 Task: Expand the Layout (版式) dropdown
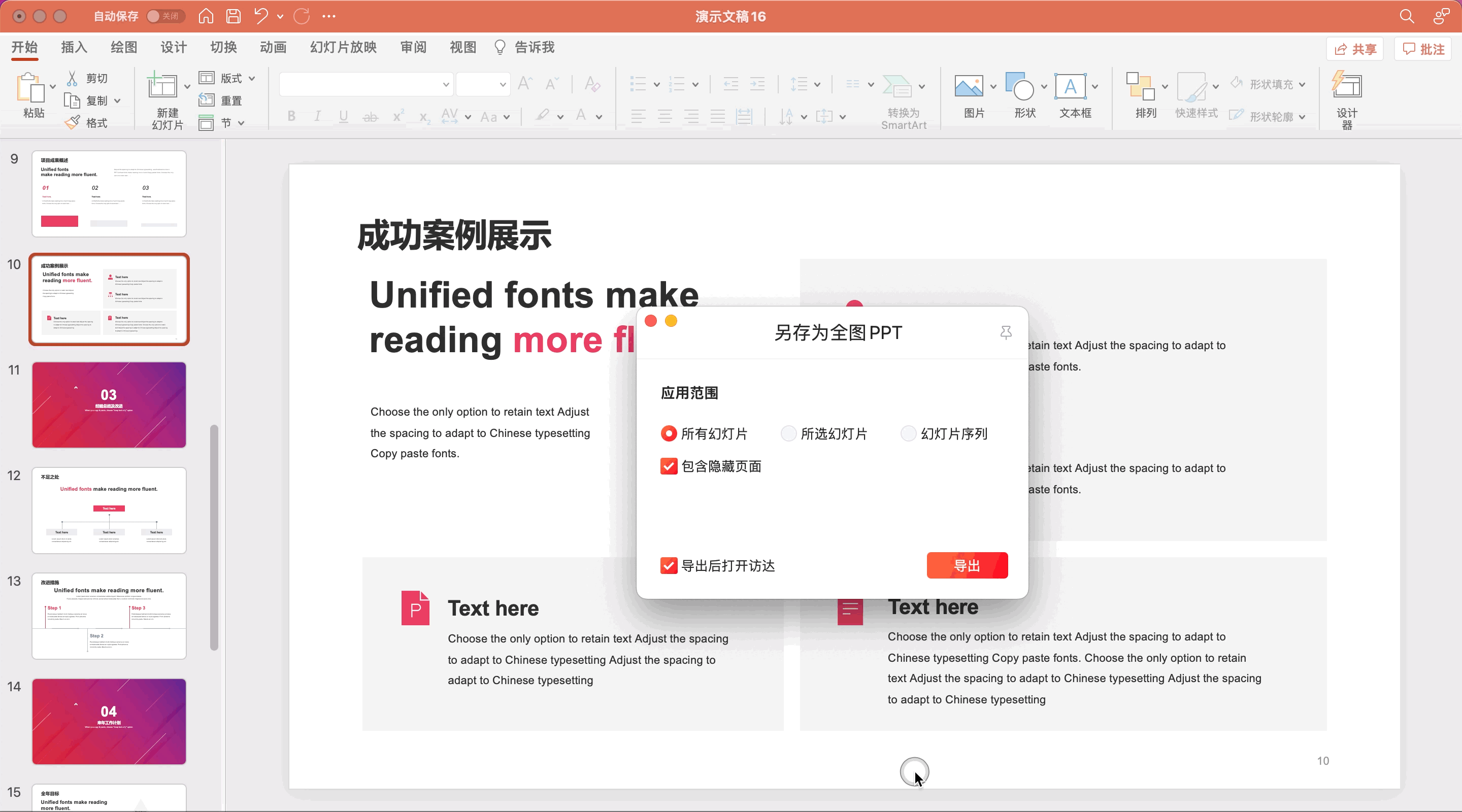(252, 78)
